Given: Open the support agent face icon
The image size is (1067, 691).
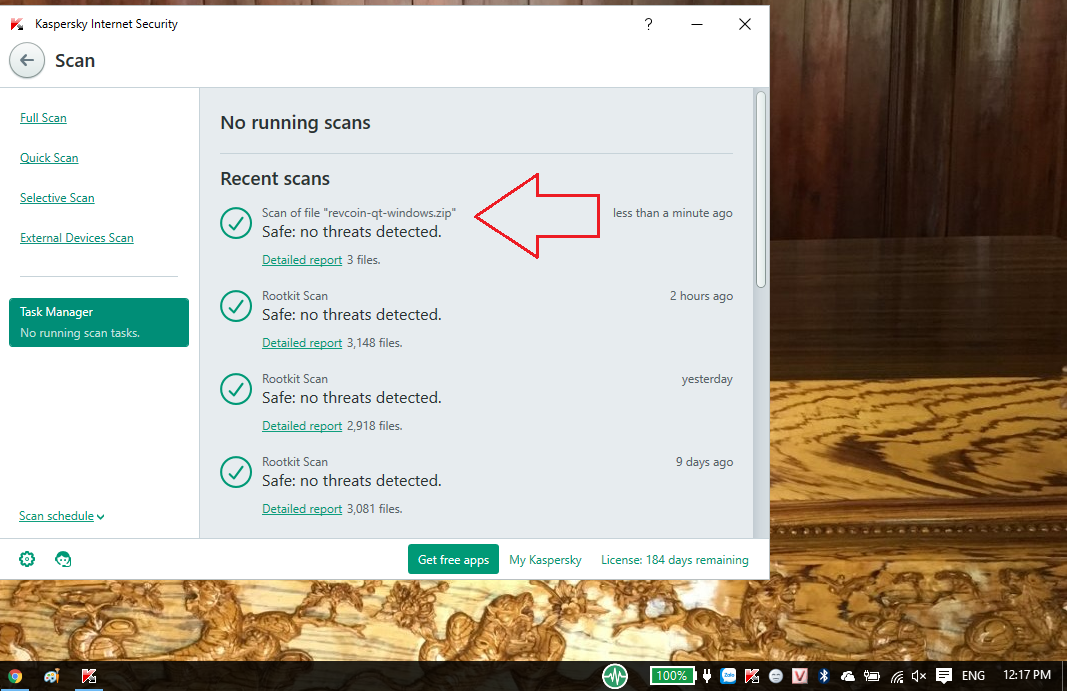Looking at the screenshot, I should 63,560.
